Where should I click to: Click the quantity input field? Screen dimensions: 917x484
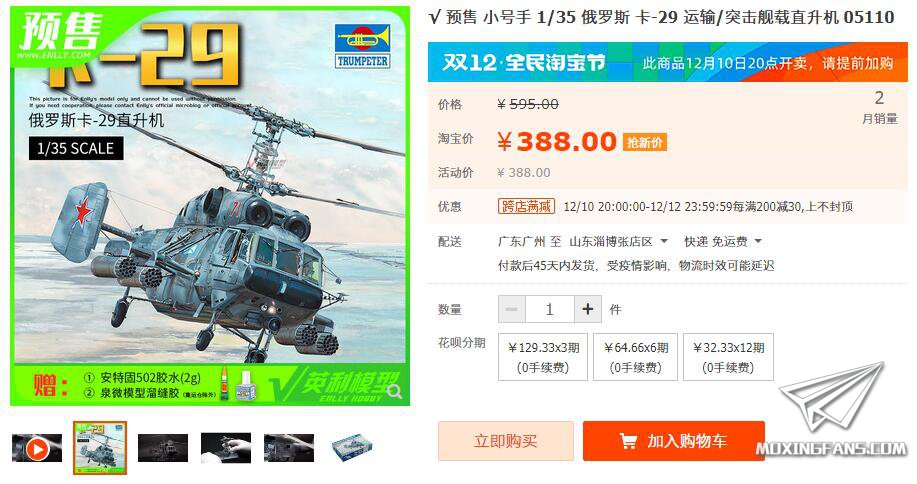(x=550, y=309)
